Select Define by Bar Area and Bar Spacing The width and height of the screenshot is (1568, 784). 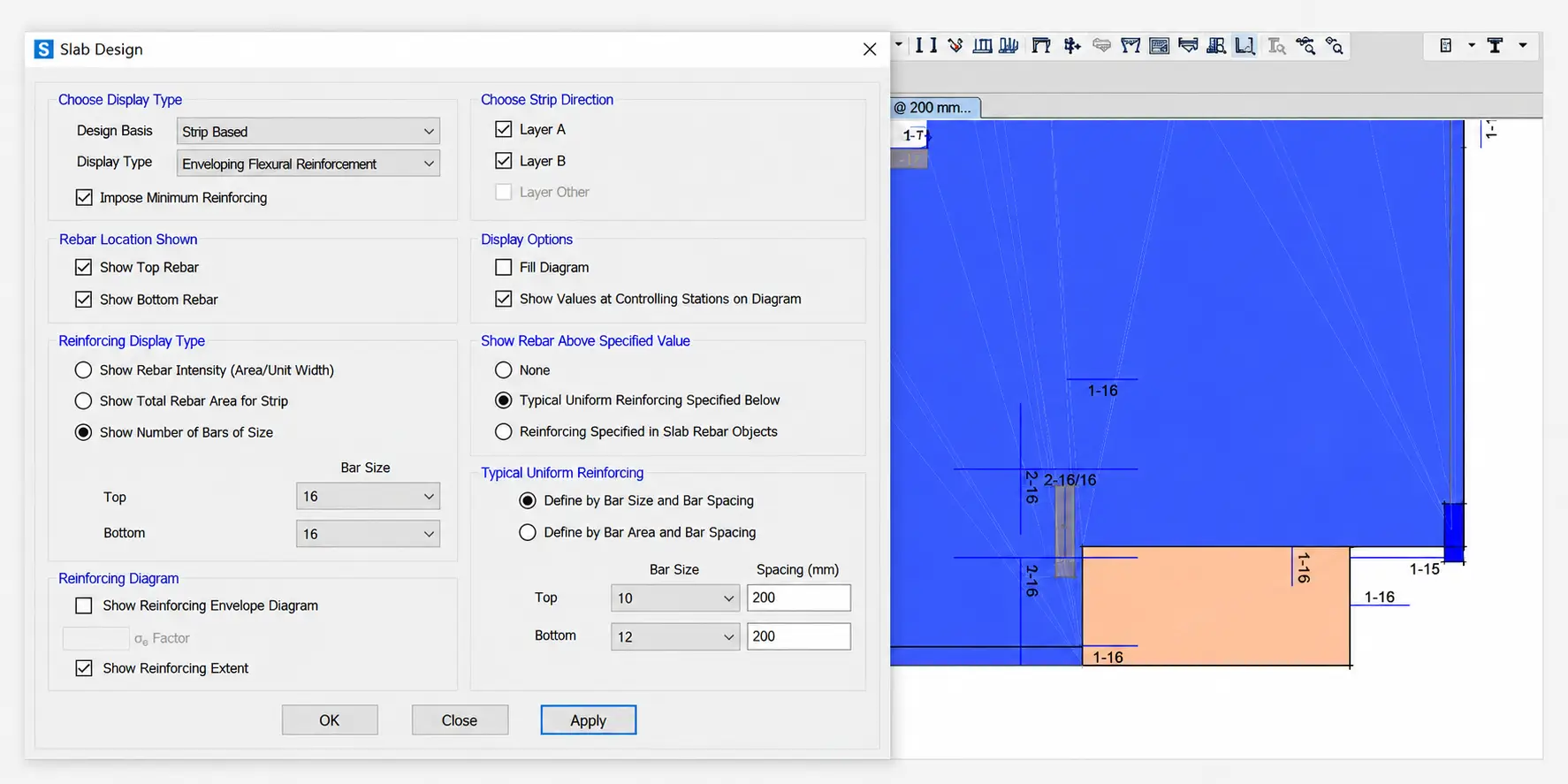pyautogui.click(x=528, y=532)
